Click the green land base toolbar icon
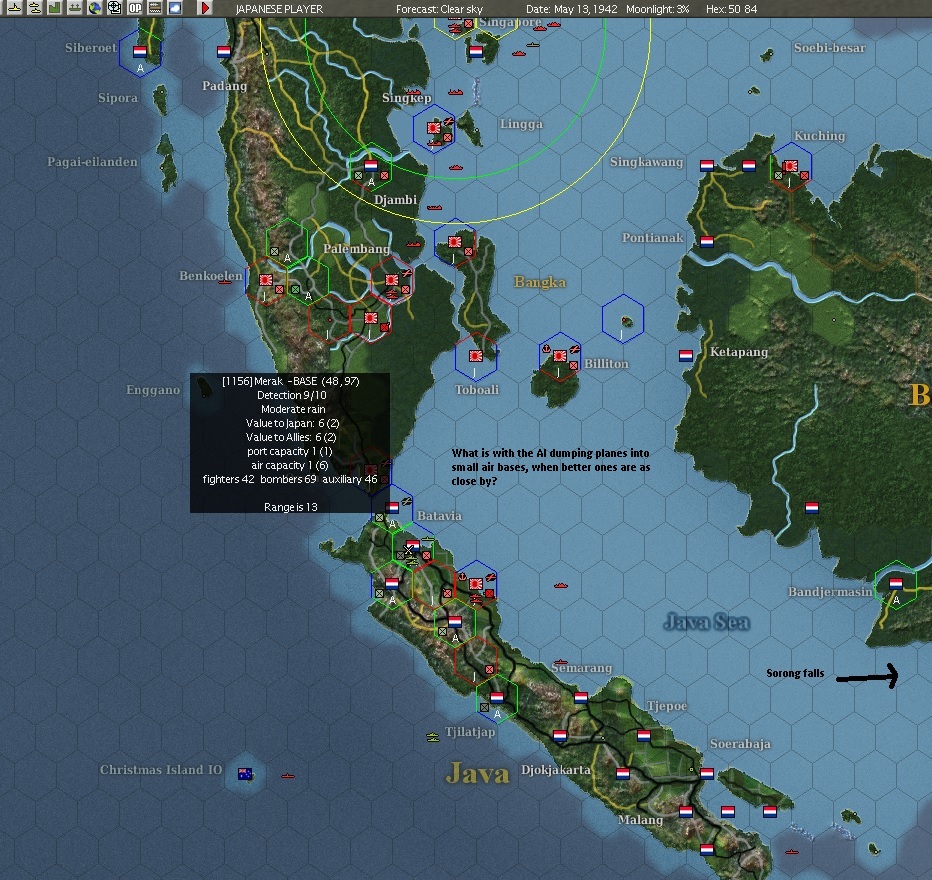The height and width of the screenshot is (880, 932). pyautogui.click(x=55, y=8)
